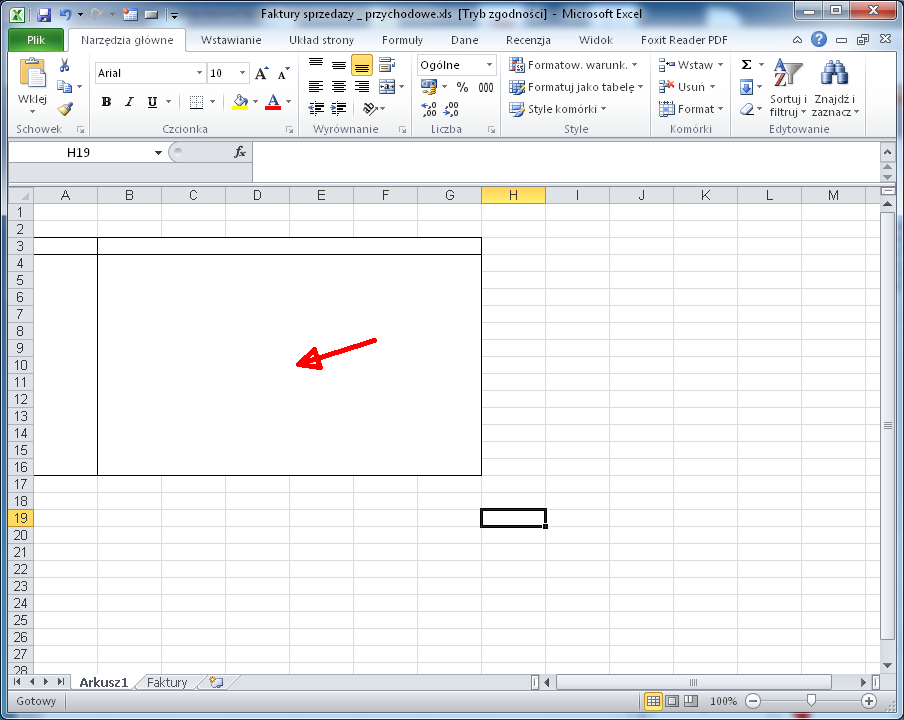This screenshot has height=720, width=904.
Task: Switch to the Wstawianie ribbon tab
Action: (231, 40)
